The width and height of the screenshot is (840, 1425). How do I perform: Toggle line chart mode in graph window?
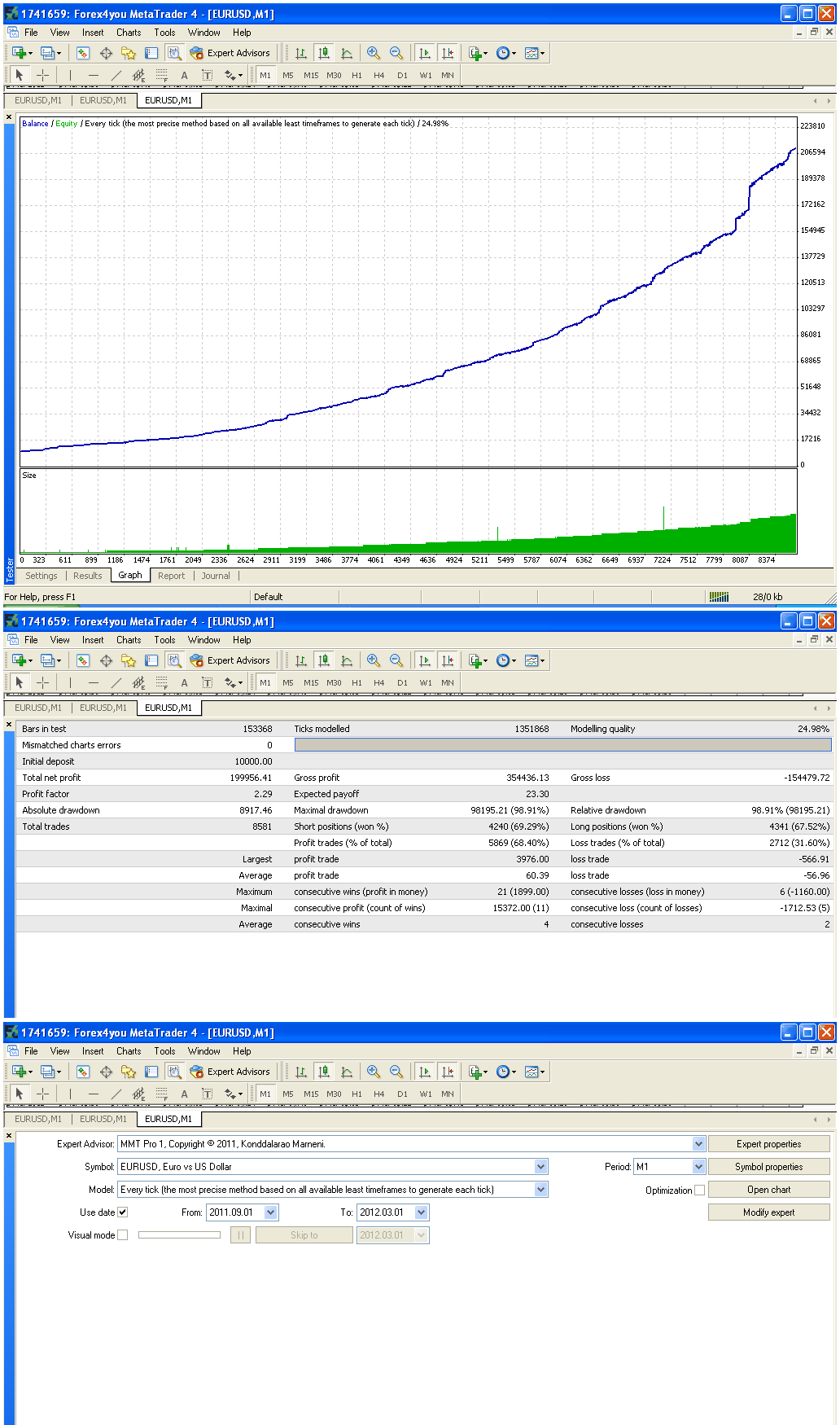pos(347,53)
